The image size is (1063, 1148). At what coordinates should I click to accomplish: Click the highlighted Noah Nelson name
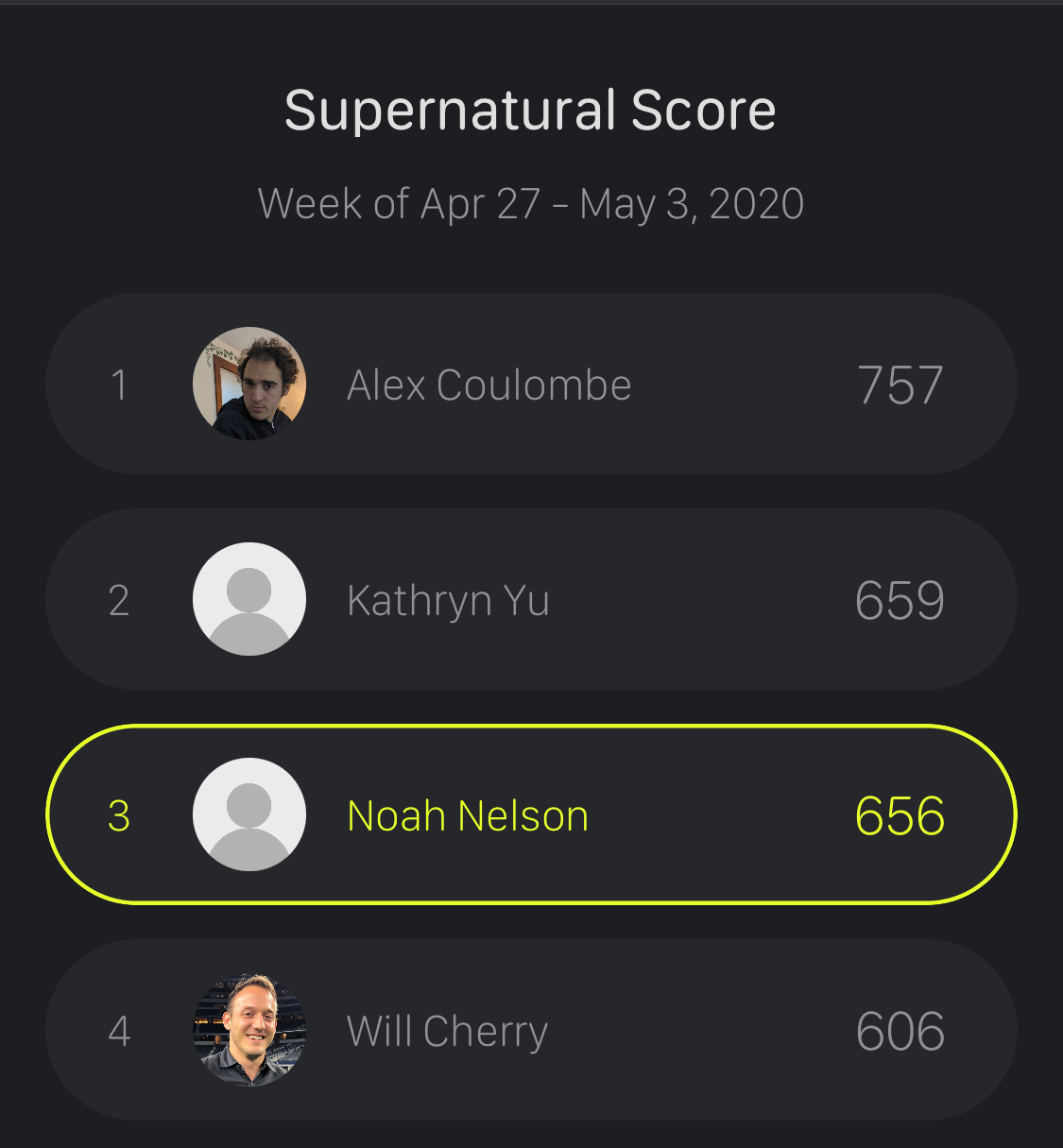[468, 816]
